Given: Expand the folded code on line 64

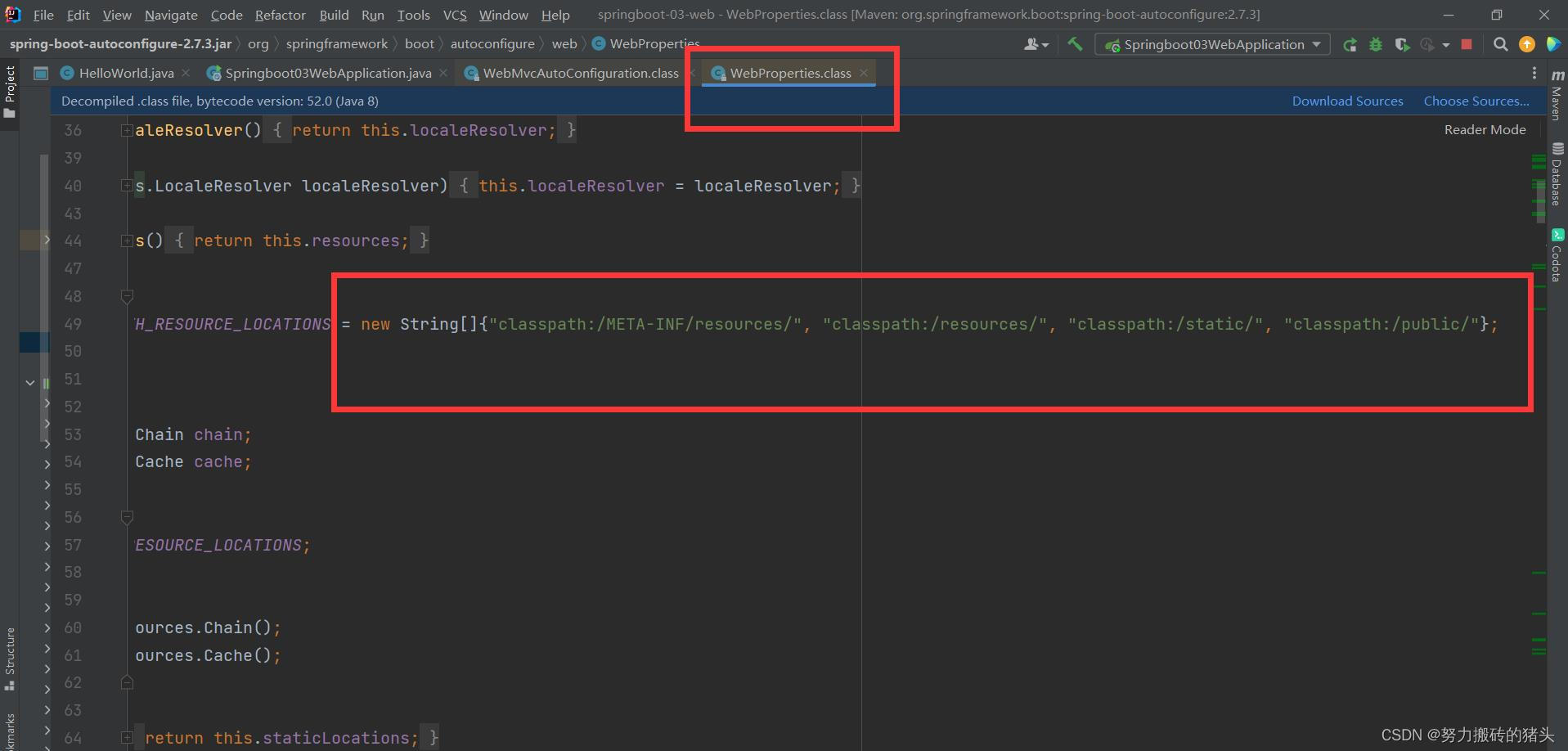Looking at the screenshot, I should pyautogui.click(x=127, y=738).
